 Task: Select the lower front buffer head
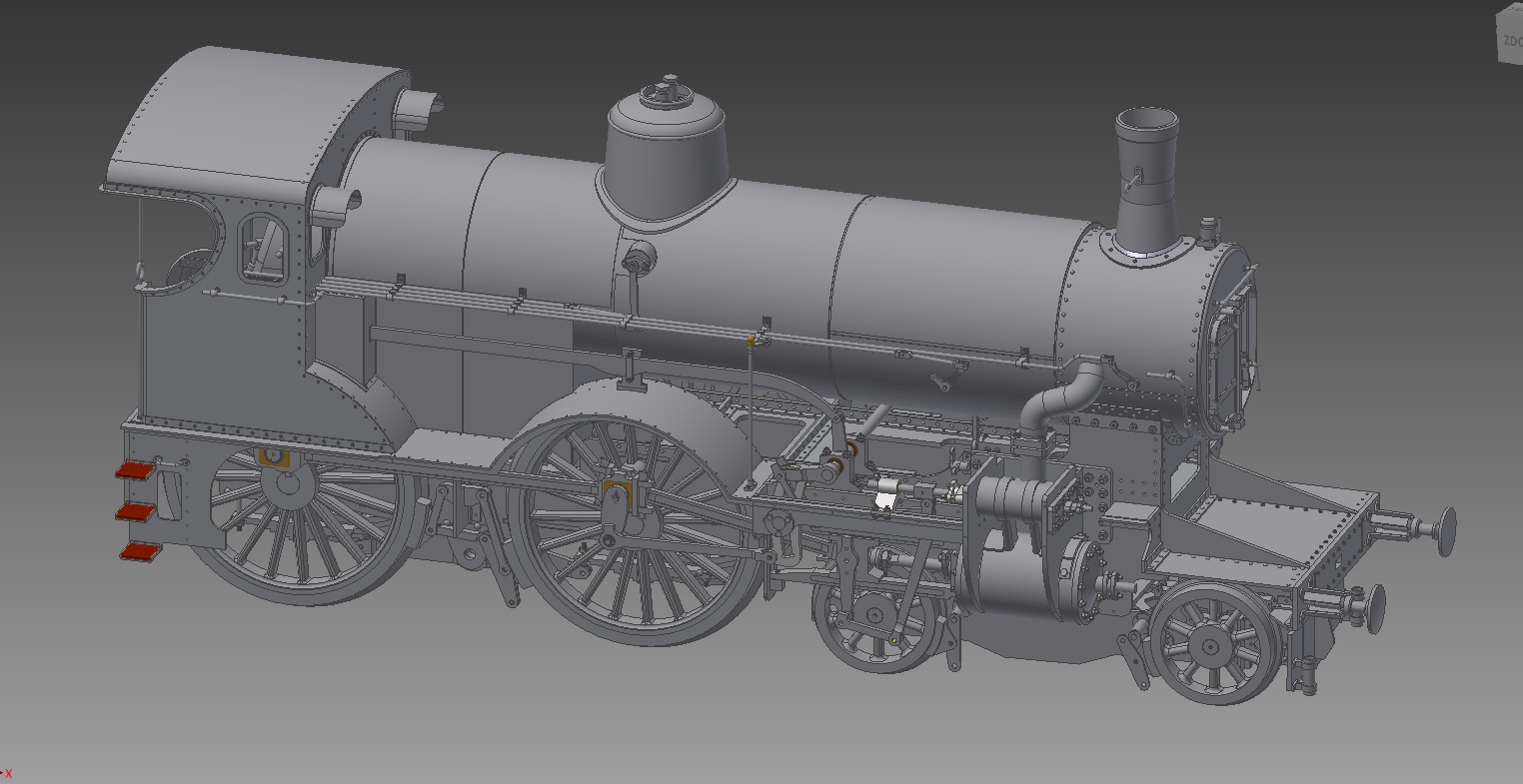coord(1375,608)
